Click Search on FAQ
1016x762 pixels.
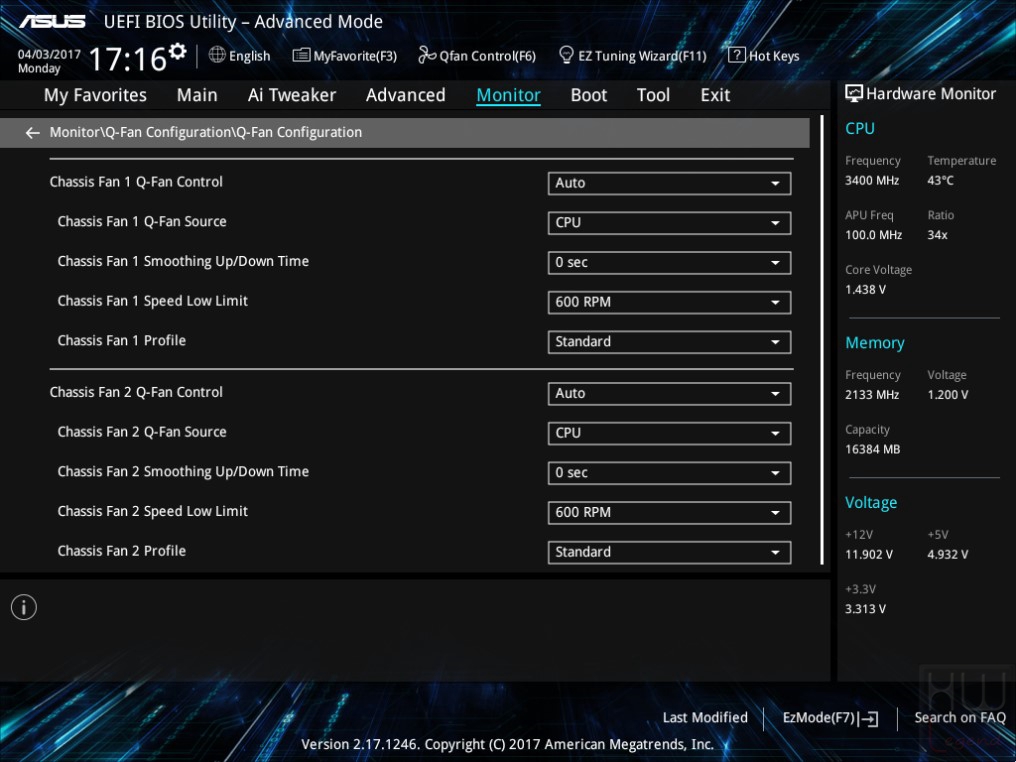pyautogui.click(x=960, y=717)
